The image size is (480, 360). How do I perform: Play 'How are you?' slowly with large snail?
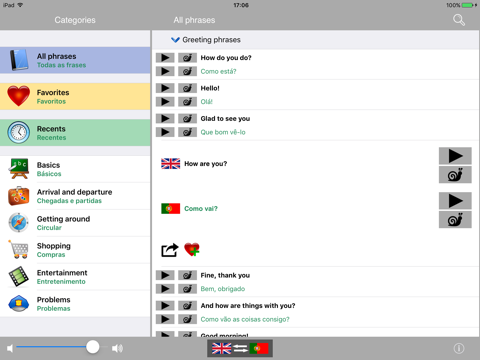click(455, 175)
